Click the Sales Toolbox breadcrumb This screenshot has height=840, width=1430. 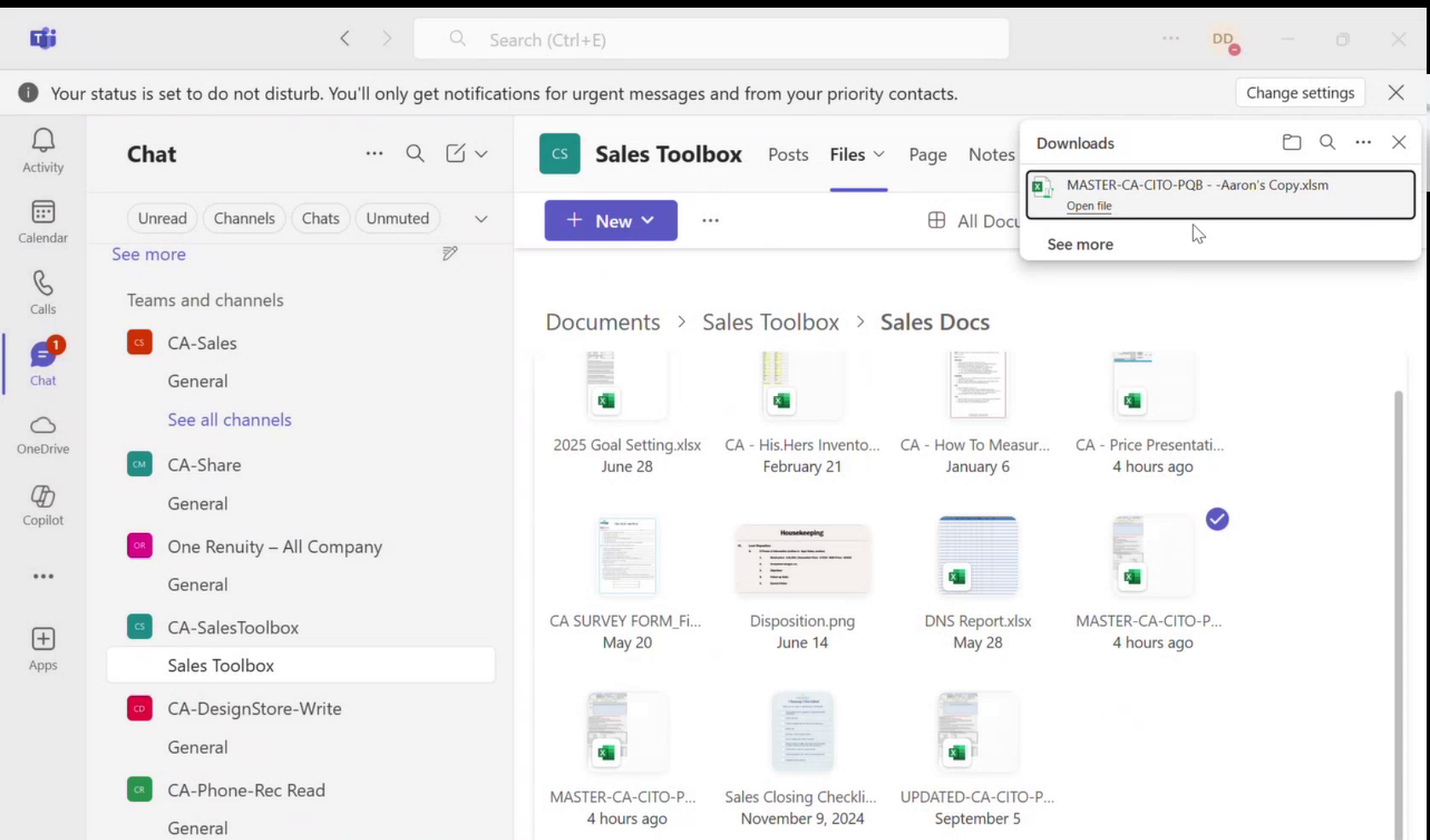[x=770, y=321]
